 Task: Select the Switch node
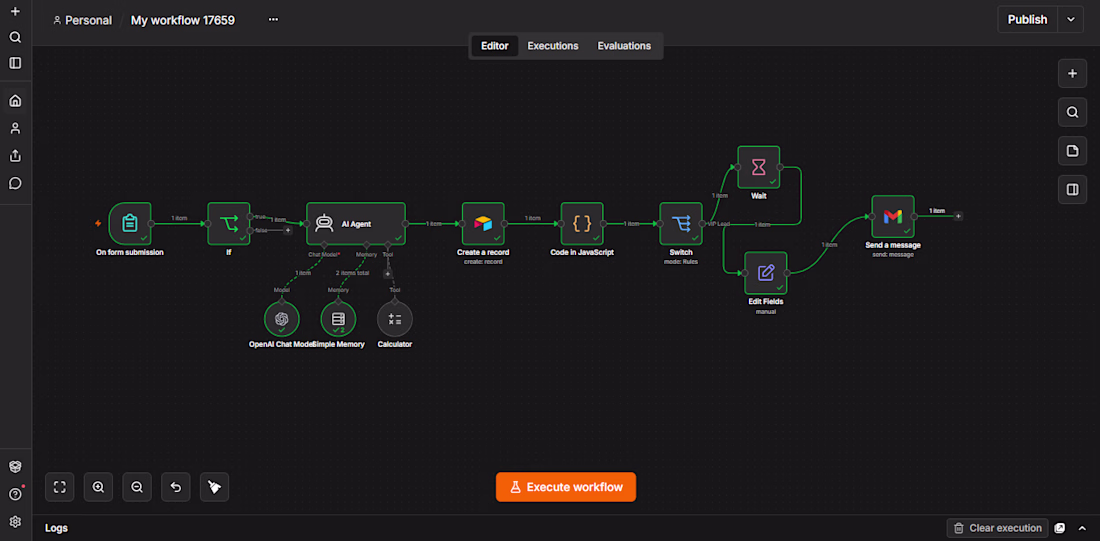point(681,224)
